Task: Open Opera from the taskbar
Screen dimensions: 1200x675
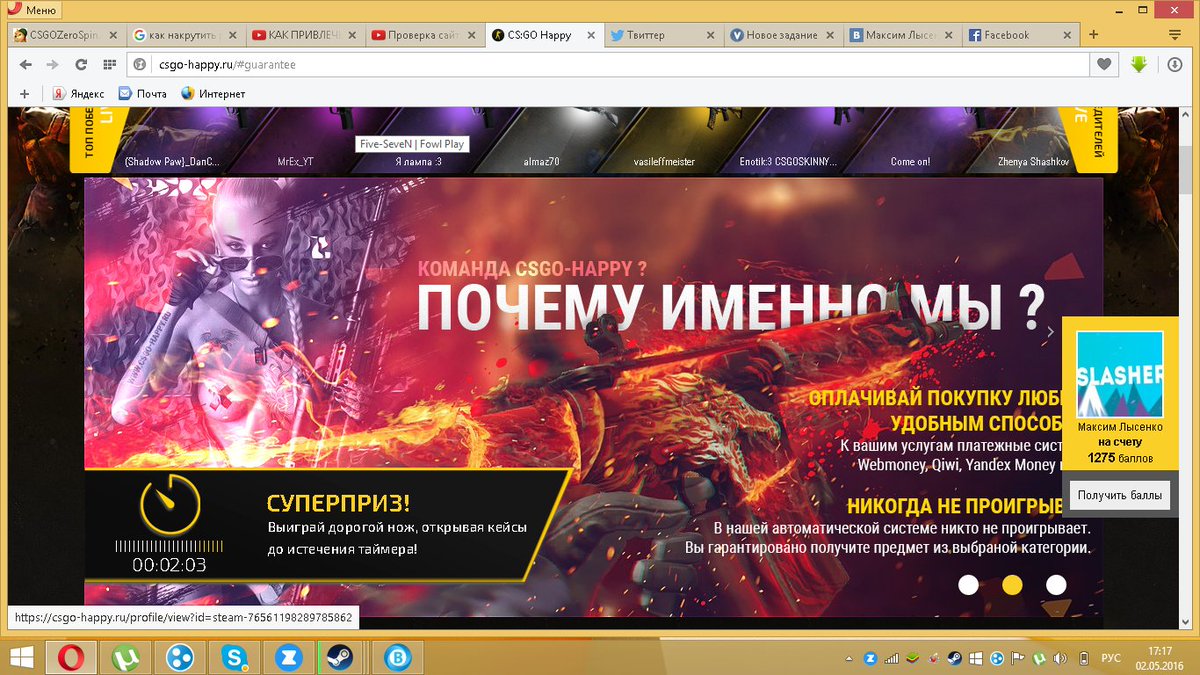Action: (72, 658)
